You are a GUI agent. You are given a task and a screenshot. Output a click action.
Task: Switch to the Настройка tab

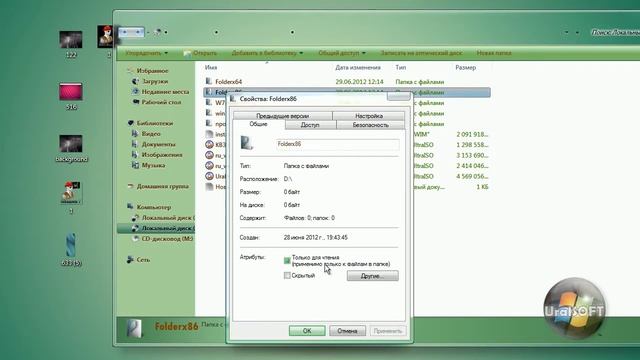point(369,116)
